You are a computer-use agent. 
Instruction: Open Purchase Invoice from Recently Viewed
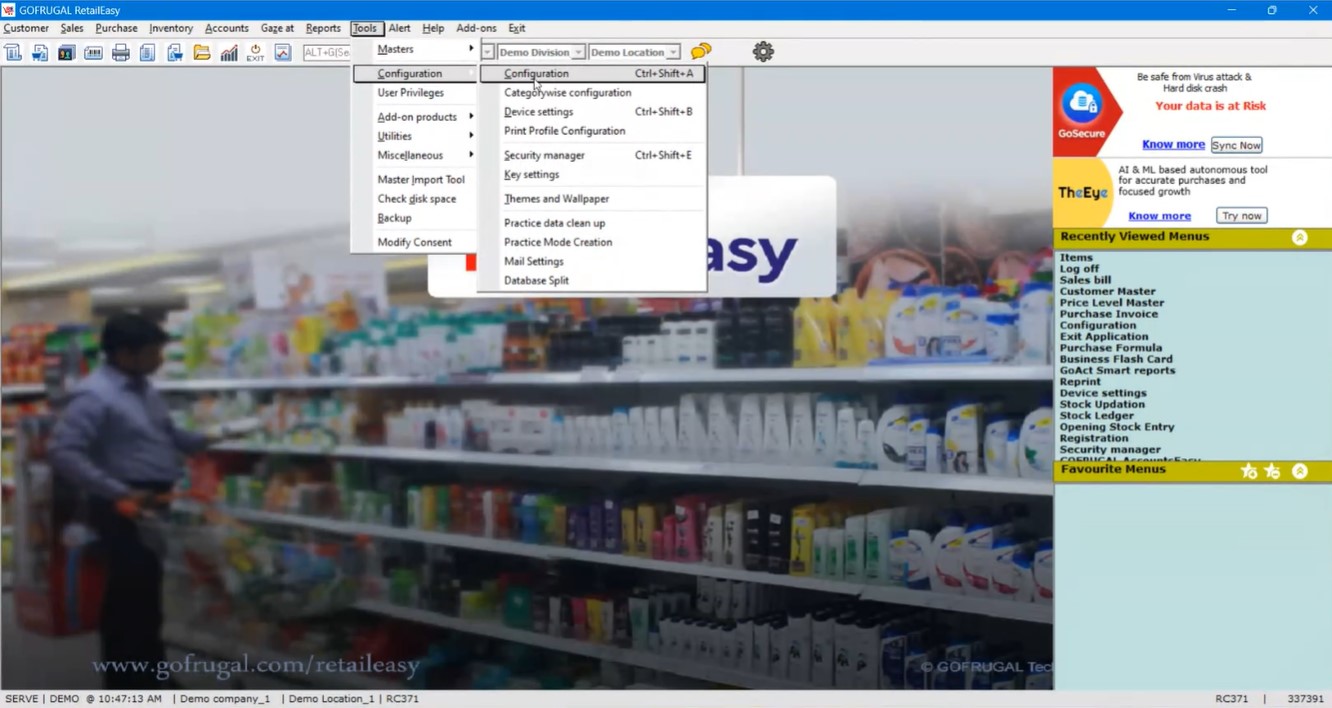point(1108,314)
